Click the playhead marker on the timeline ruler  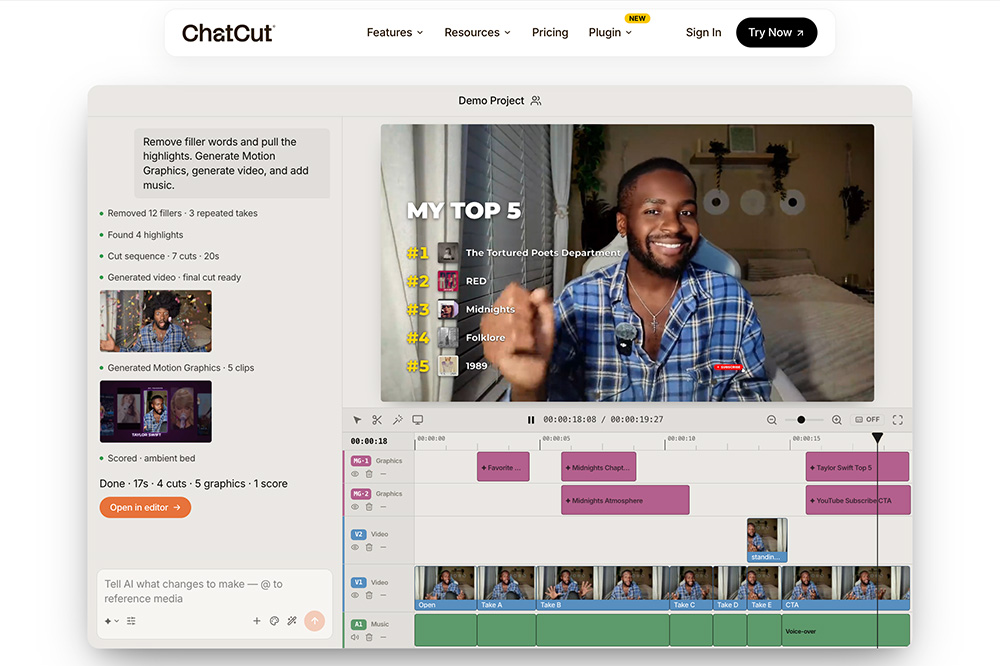(x=878, y=437)
